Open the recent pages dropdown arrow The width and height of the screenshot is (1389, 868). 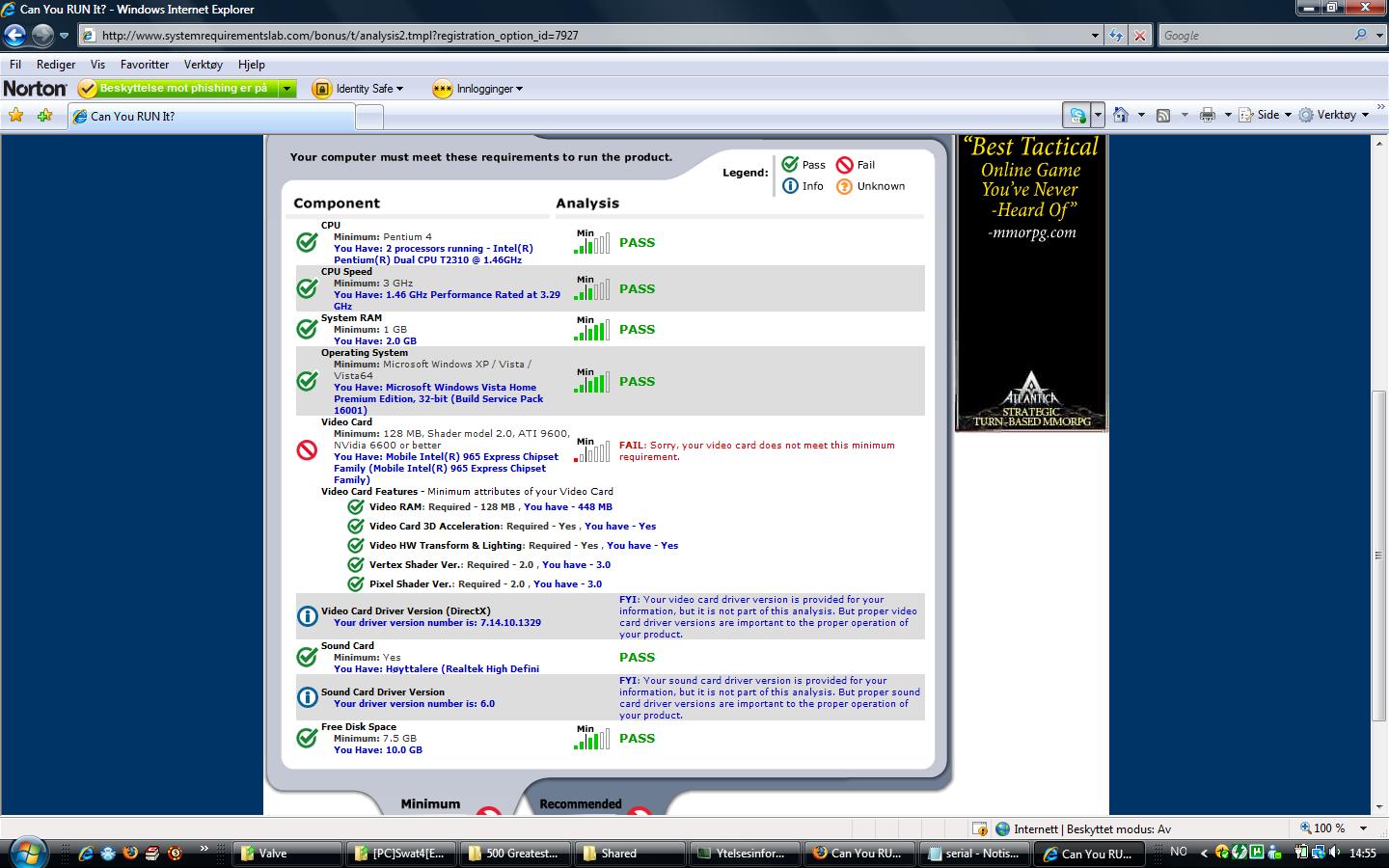[x=64, y=36]
